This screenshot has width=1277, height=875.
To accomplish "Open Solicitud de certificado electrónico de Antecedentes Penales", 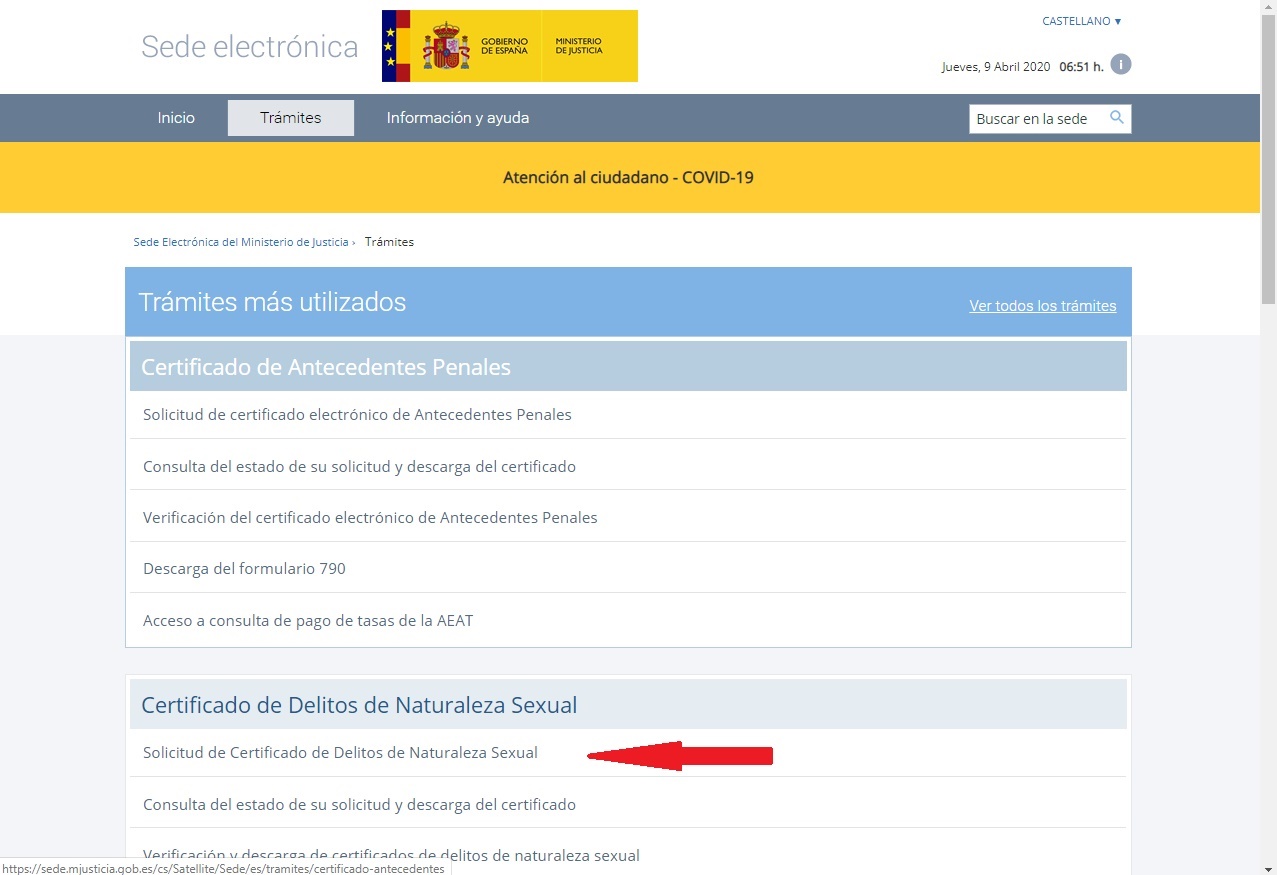I will click(357, 415).
